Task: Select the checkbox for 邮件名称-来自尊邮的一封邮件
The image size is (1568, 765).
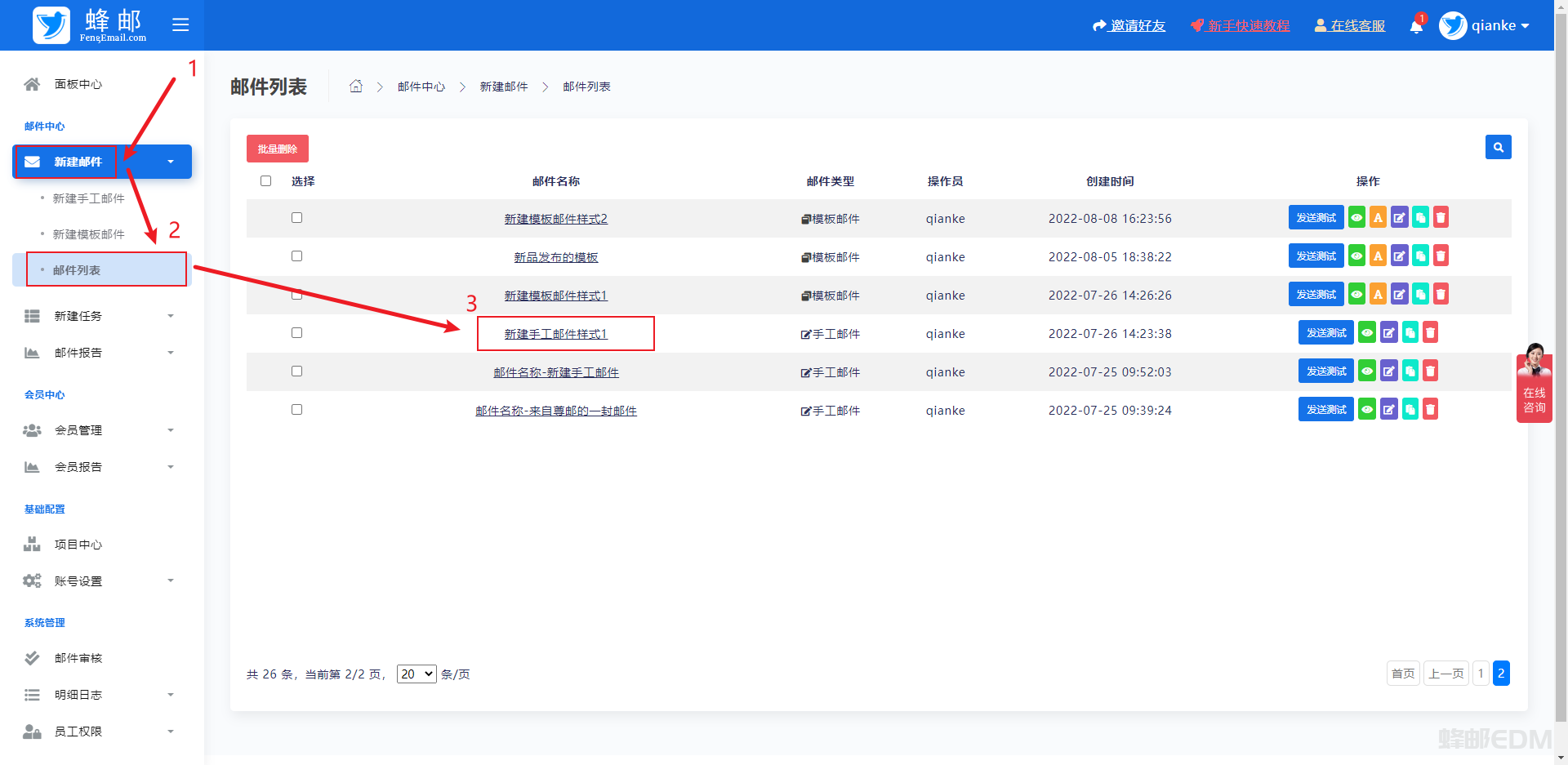Action: coord(296,410)
